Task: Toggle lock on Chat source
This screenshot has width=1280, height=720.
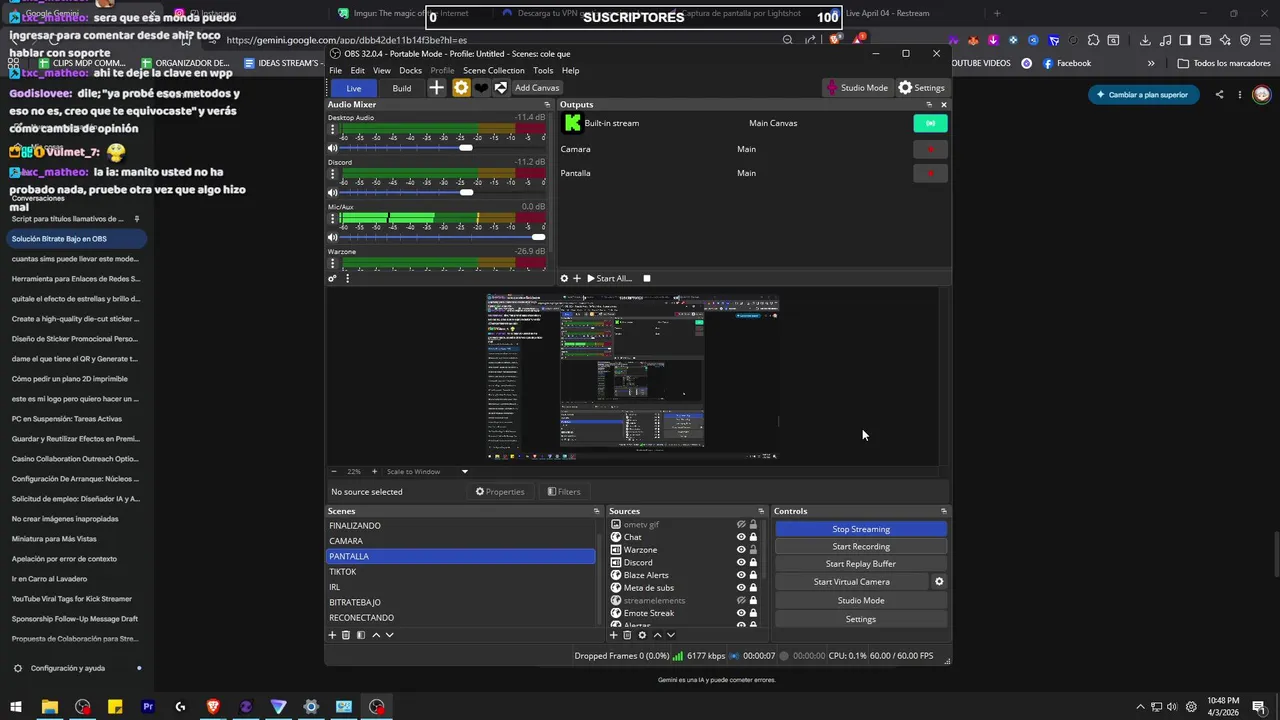Action: 753,537
